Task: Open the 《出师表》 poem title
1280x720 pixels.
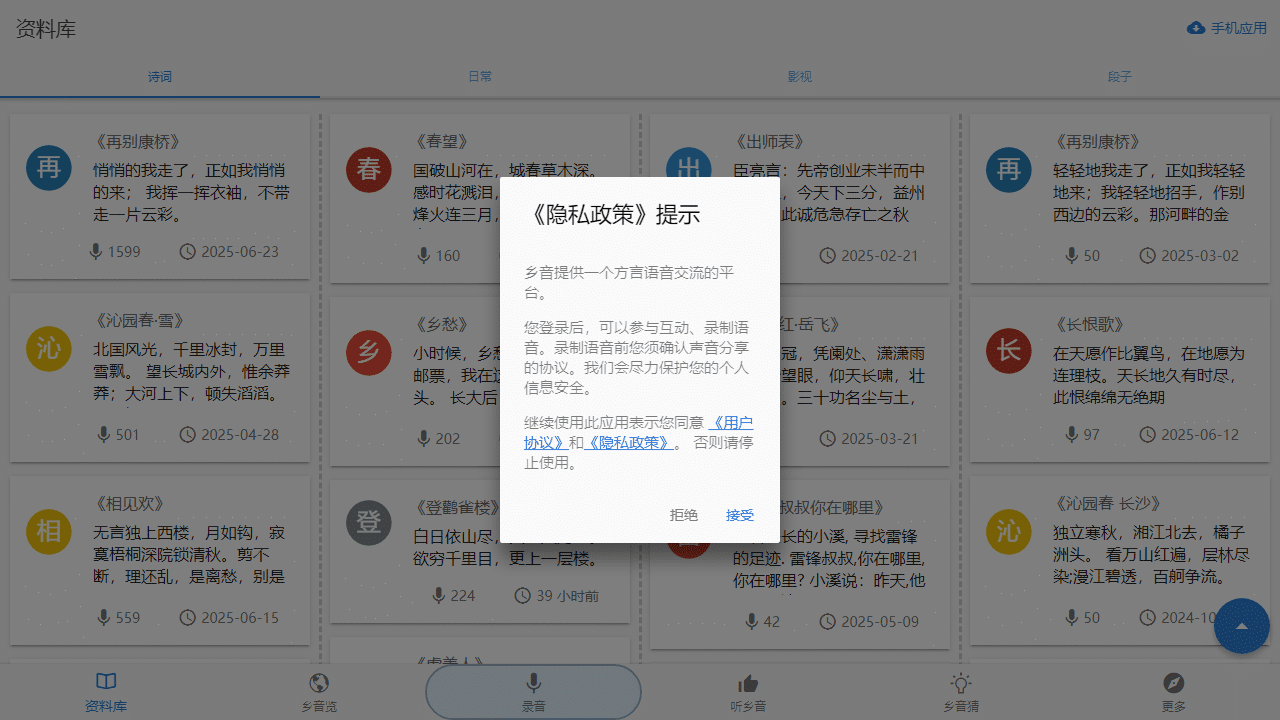Action: [769, 142]
